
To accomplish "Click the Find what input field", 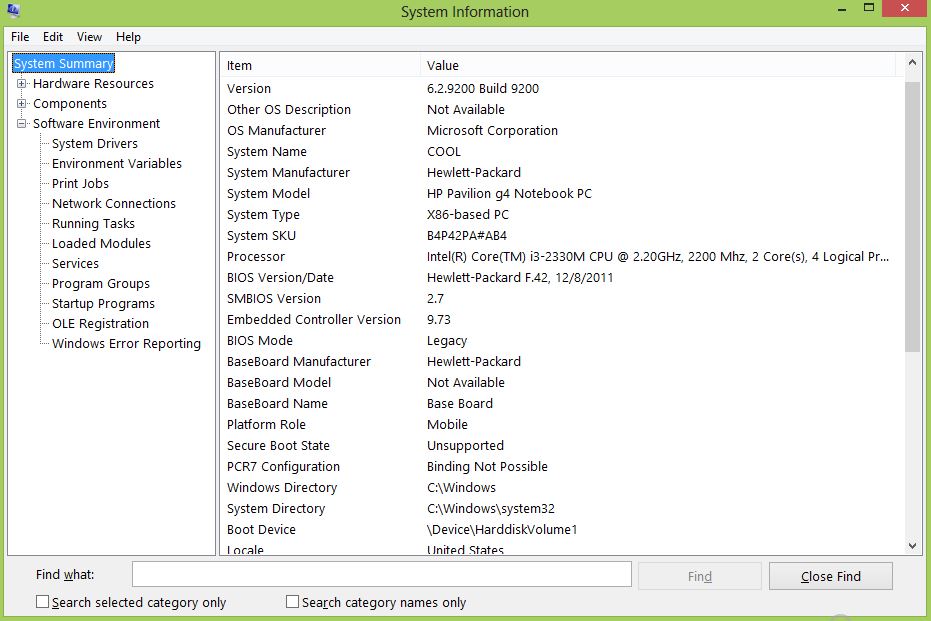I will [x=380, y=574].
